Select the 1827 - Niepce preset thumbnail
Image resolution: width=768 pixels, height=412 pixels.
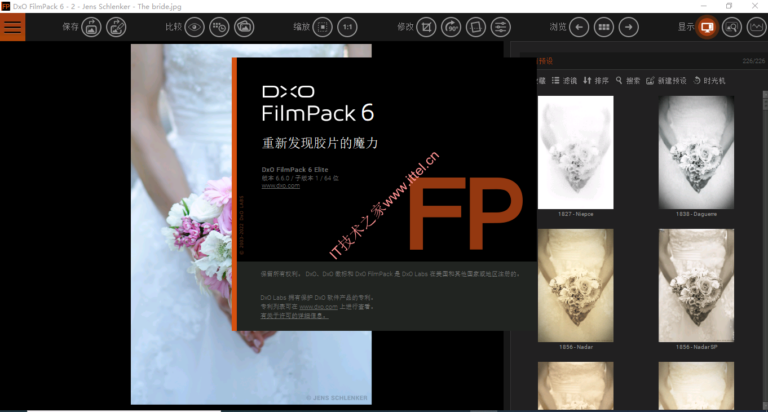[576, 152]
